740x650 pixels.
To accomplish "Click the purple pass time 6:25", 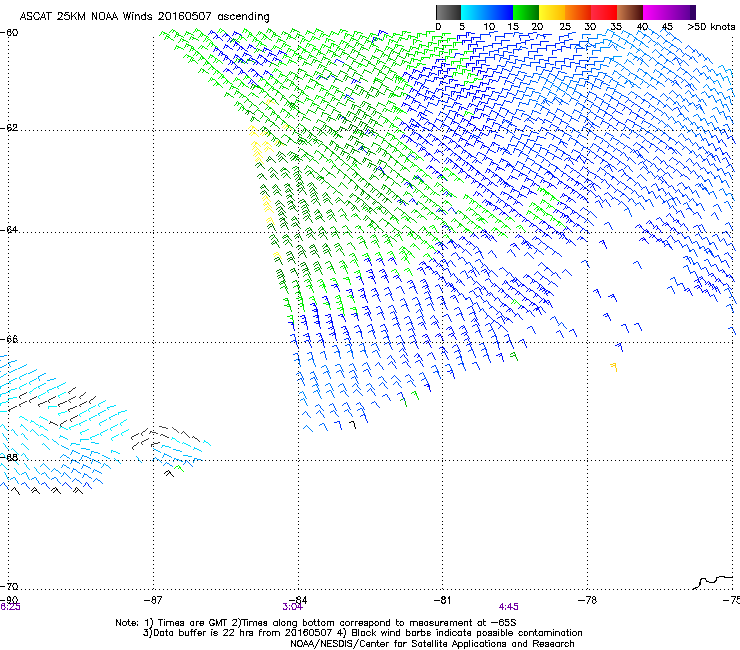I will point(10,607).
